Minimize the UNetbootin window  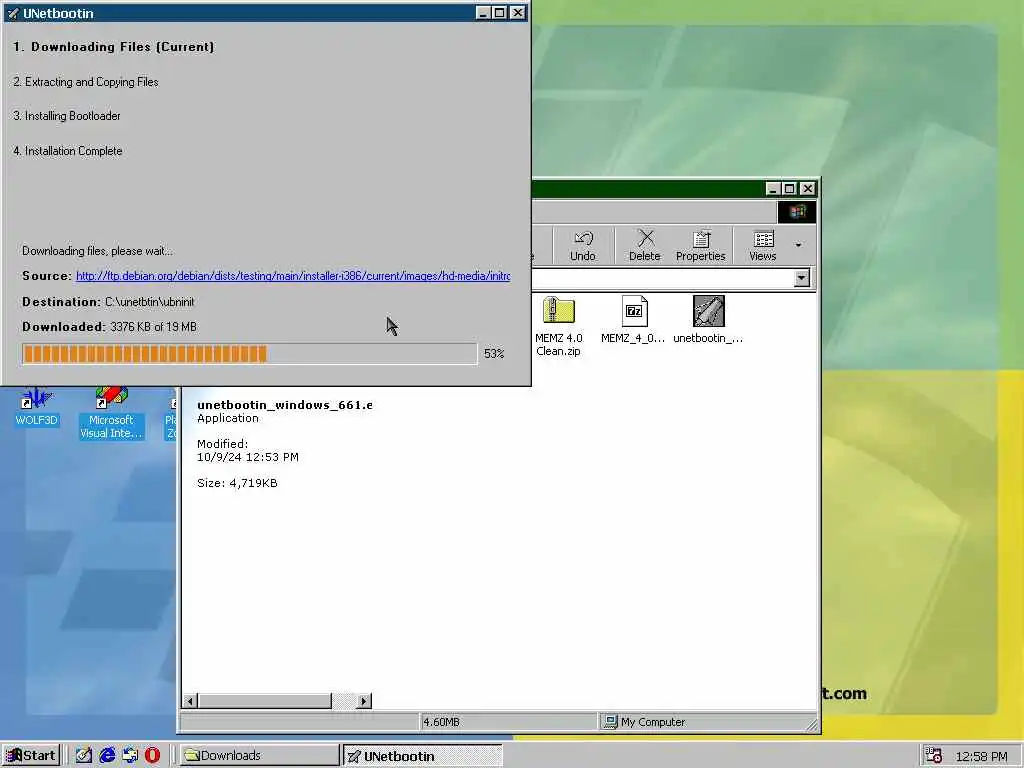pos(483,12)
